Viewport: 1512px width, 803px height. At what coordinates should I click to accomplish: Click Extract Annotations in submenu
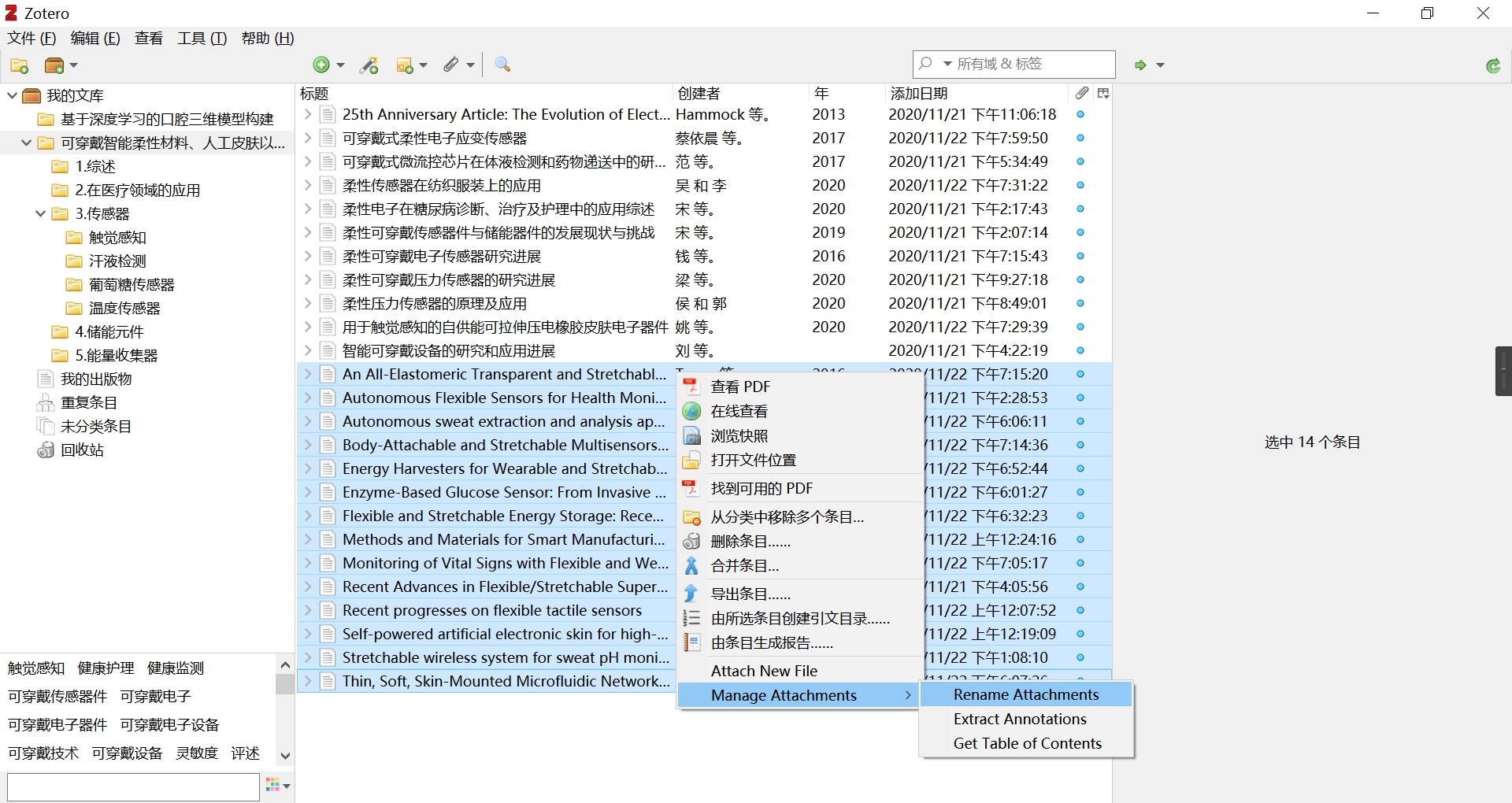(x=1026, y=719)
